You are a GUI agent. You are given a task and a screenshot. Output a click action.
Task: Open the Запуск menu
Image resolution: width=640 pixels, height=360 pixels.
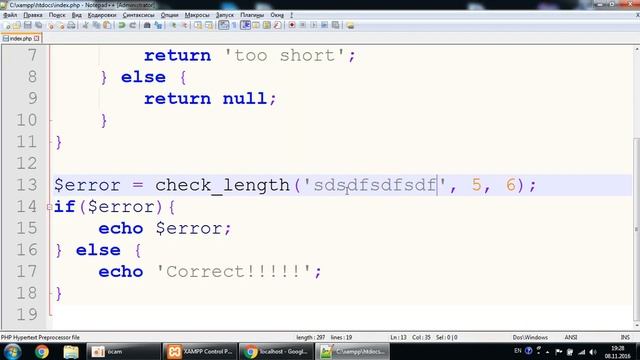click(225, 15)
